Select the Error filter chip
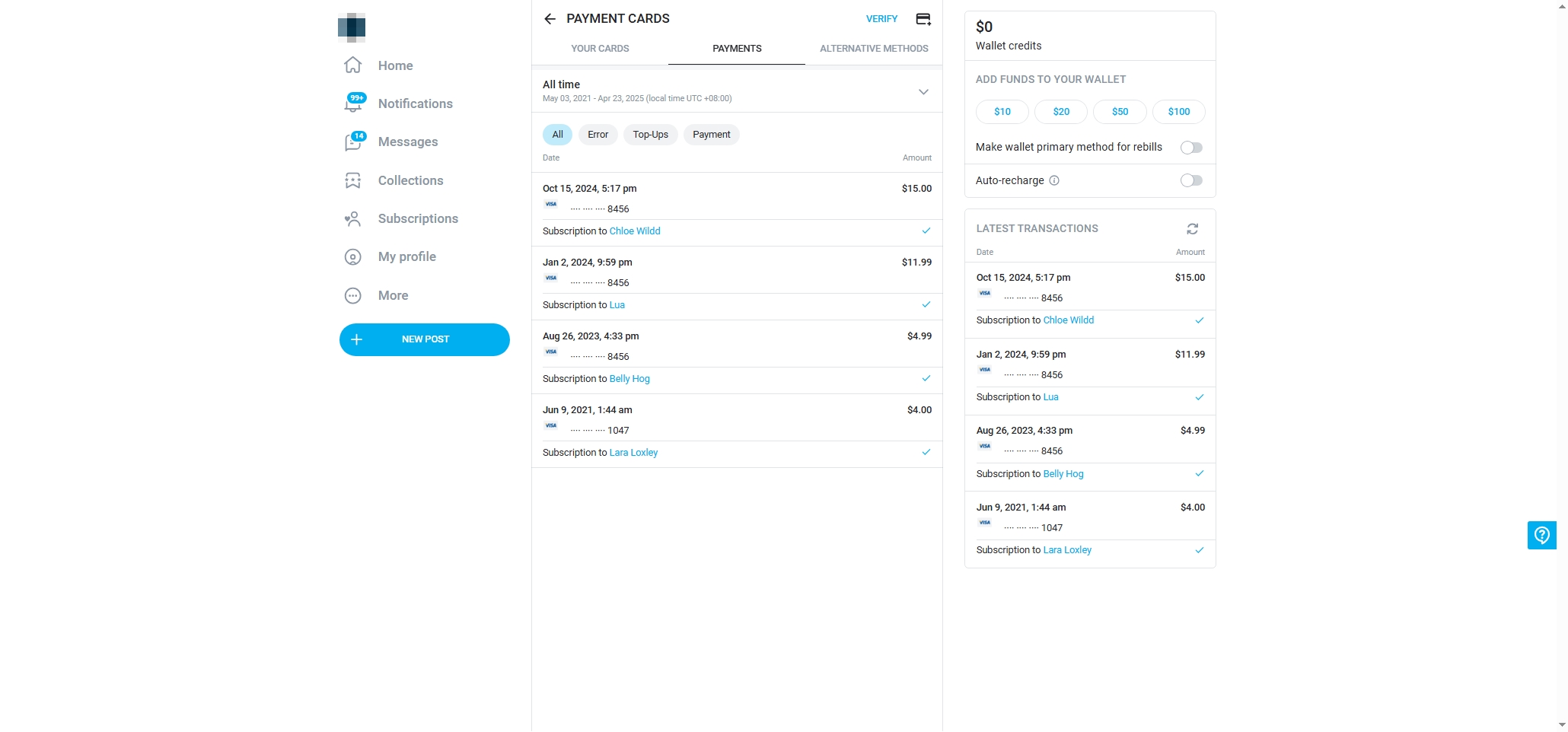The height and width of the screenshot is (732, 1568). point(598,135)
